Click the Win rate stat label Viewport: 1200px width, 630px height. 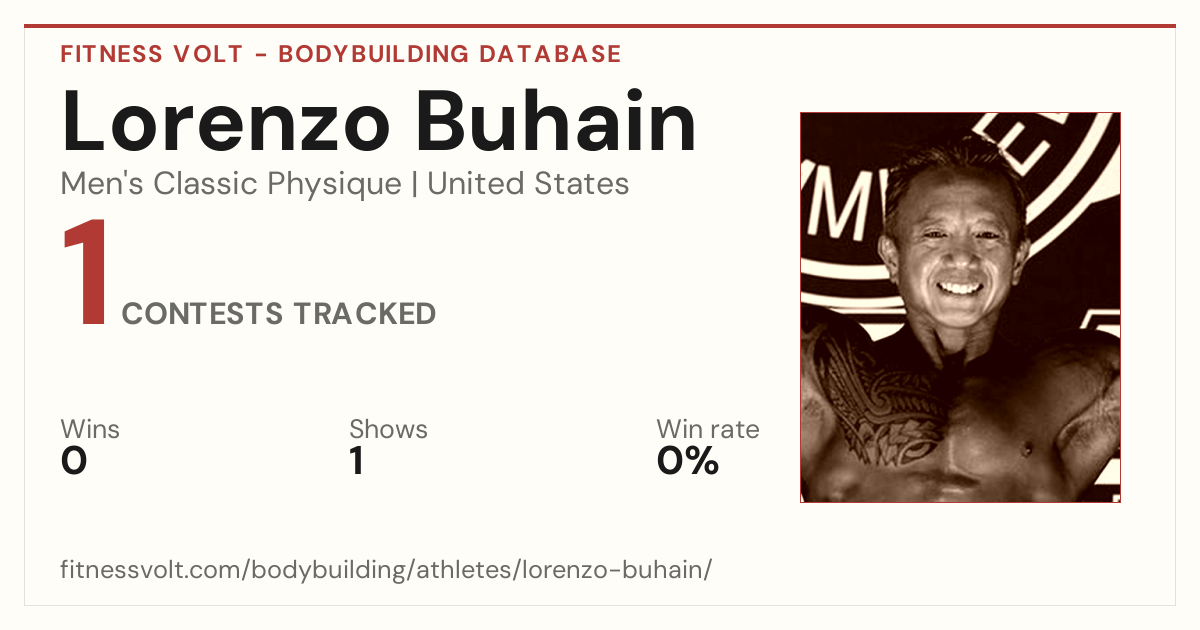click(708, 429)
